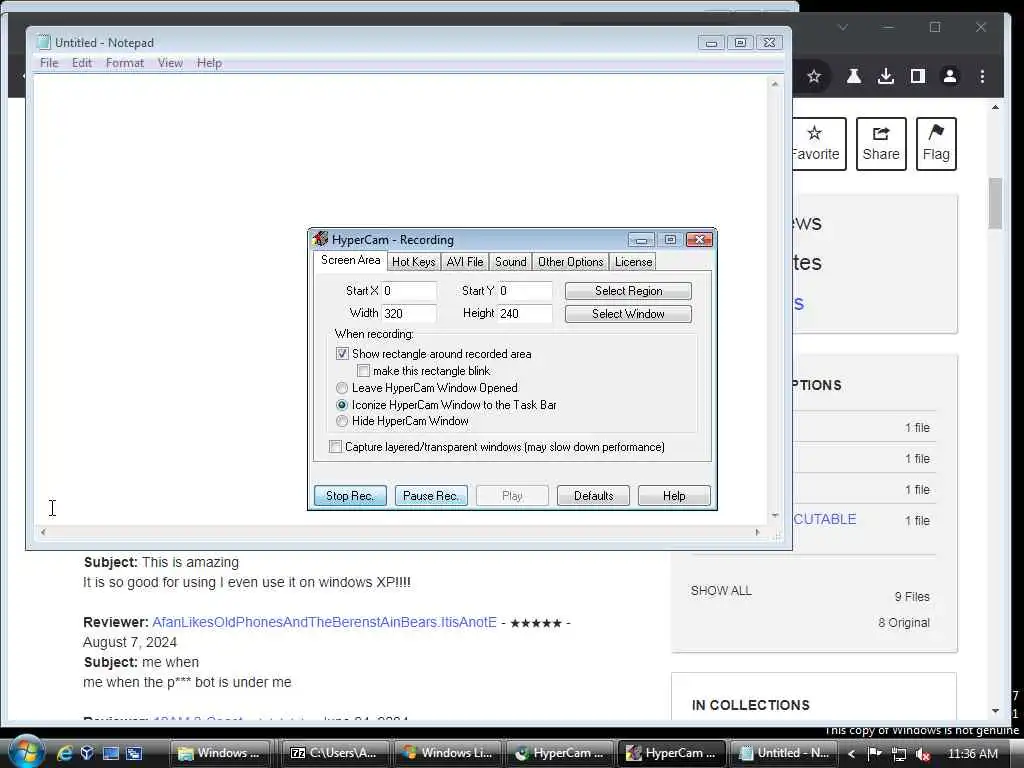Open Notepad Format menu

pyautogui.click(x=125, y=63)
